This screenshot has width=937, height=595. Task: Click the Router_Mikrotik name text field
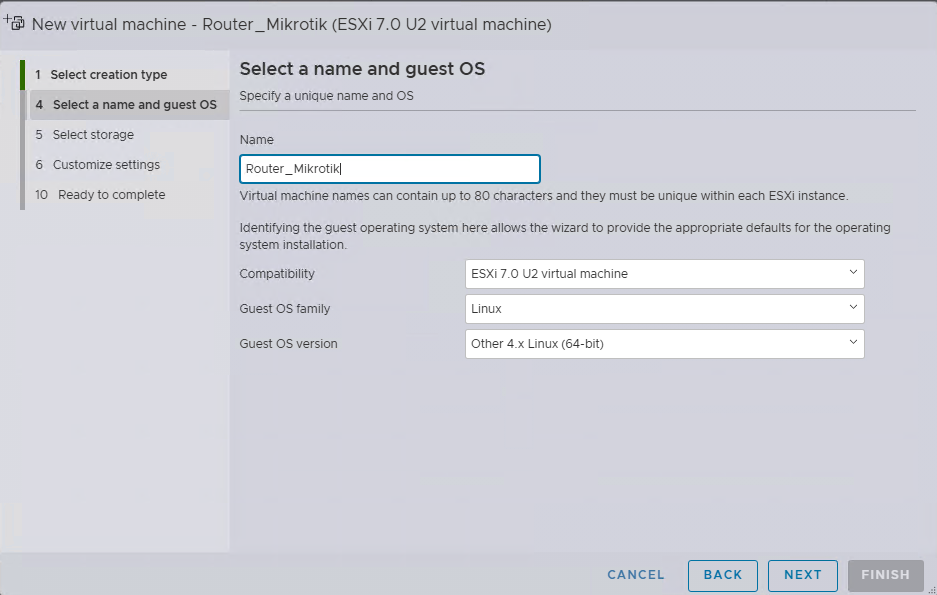point(390,169)
